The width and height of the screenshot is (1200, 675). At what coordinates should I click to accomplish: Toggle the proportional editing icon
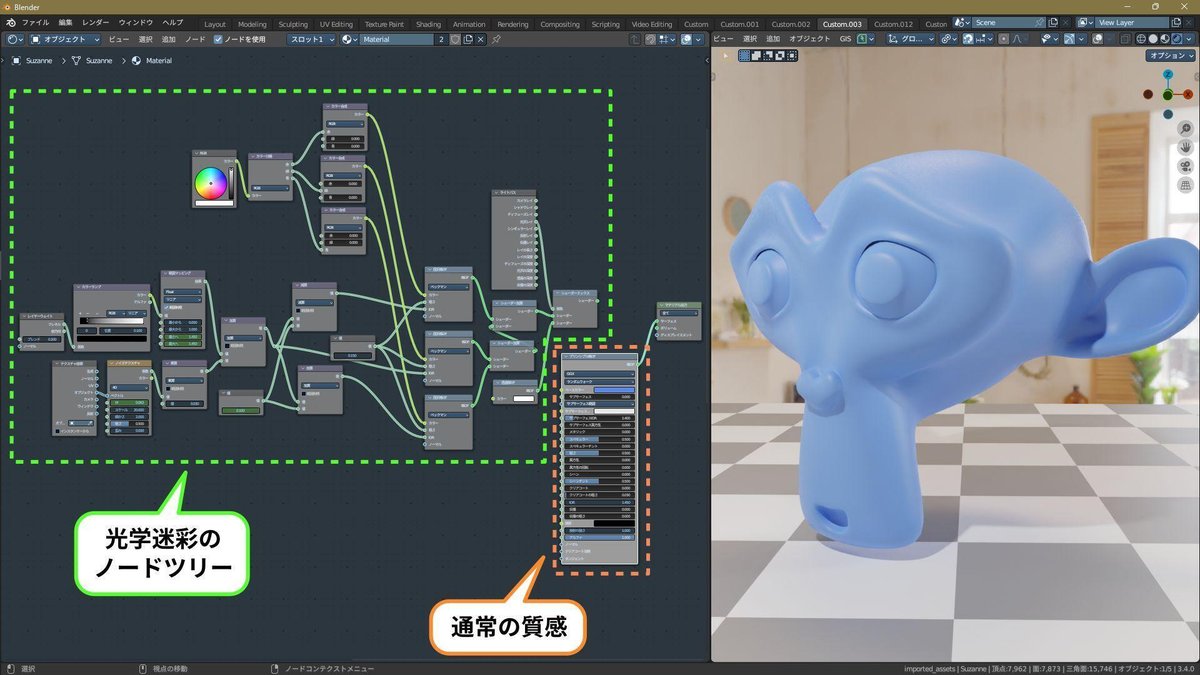coord(1004,39)
